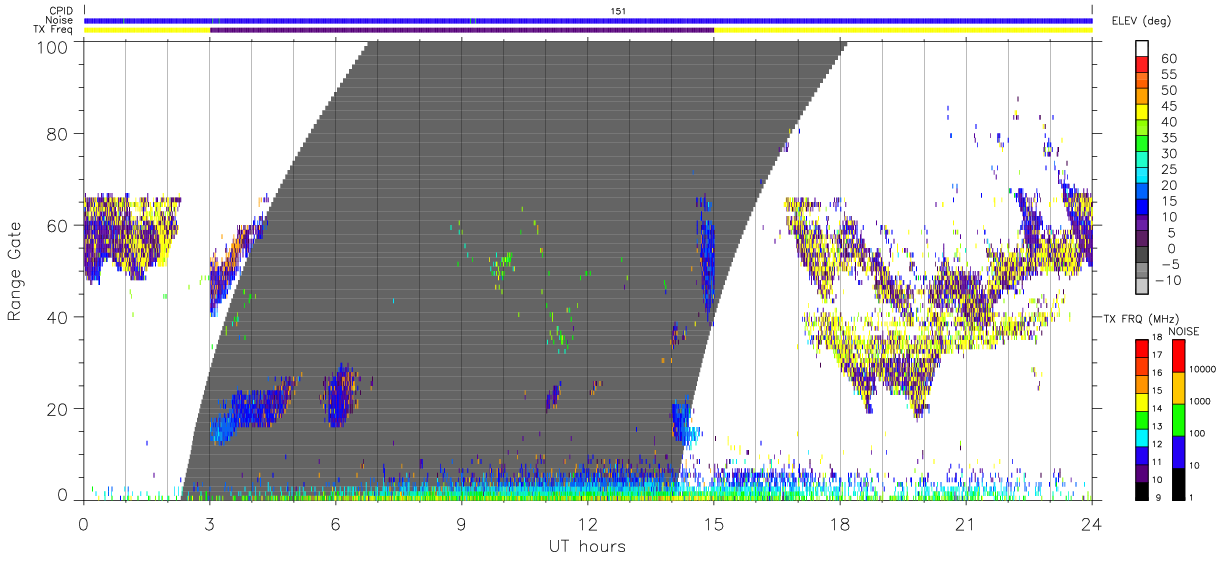Image resolution: width=1228 pixels, height=567 pixels.
Task: Click the "3" tick label on the UT hours axis
Action: (x=209, y=524)
